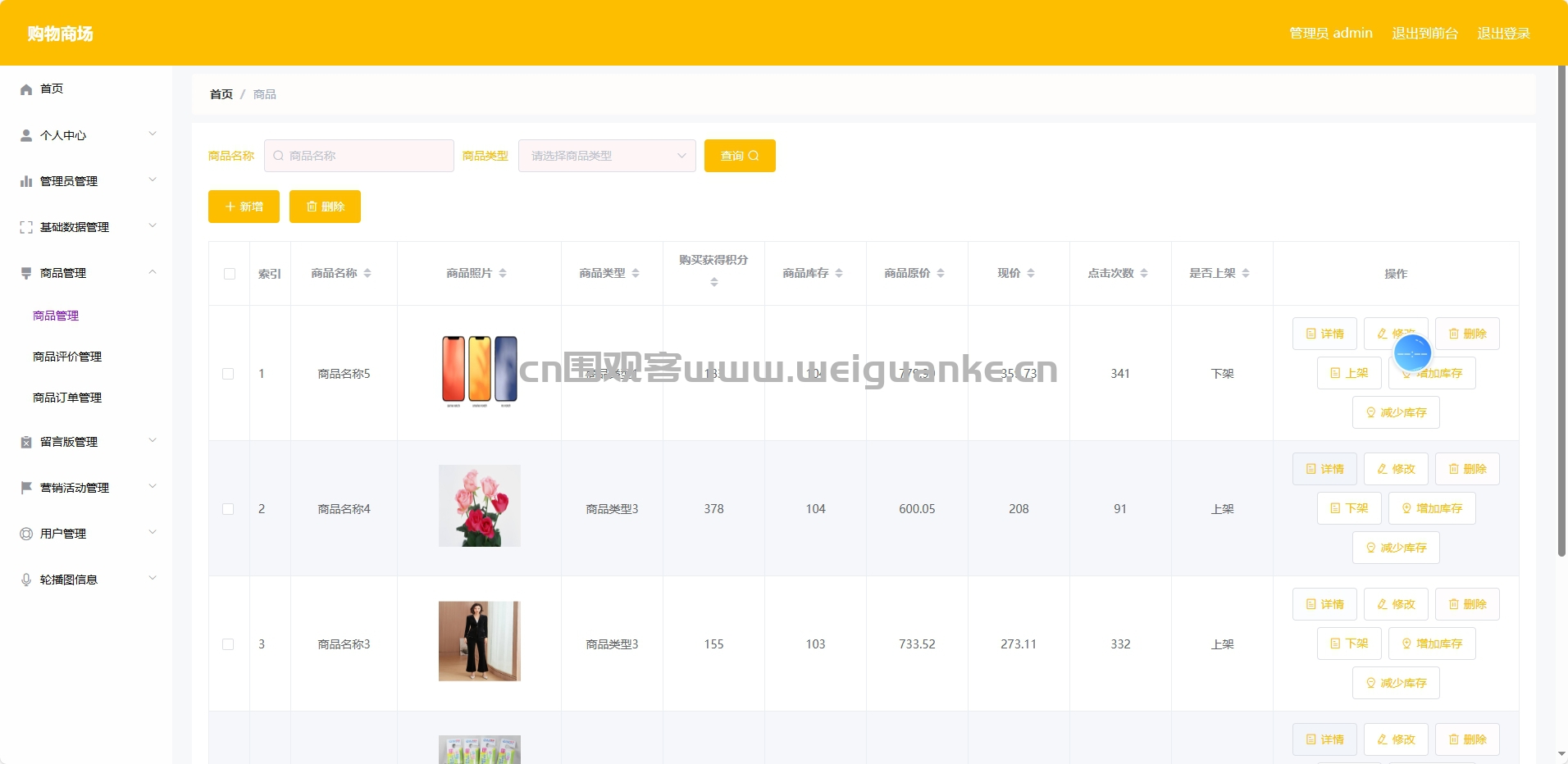The width and height of the screenshot is (1568, 764).
Task: Sort by 购买获得积分 column arrows
Action: 714,282
